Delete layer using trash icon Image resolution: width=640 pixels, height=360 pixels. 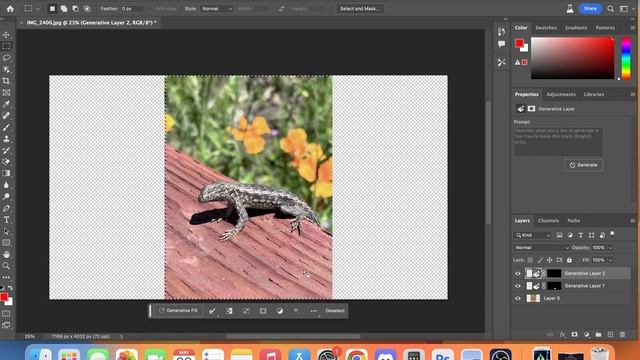click(622, 335)
